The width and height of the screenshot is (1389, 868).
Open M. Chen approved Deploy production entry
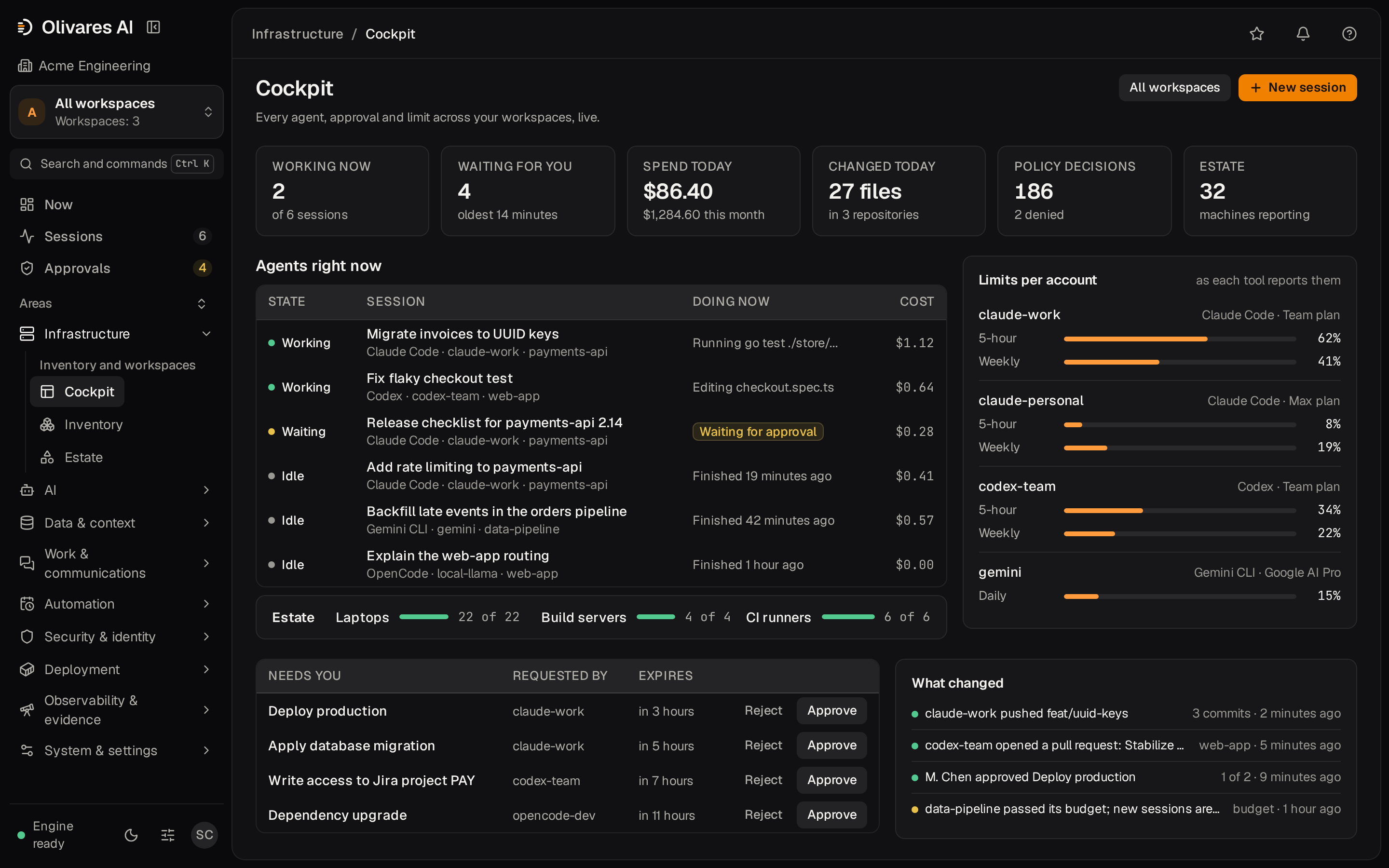(1126, 777)
